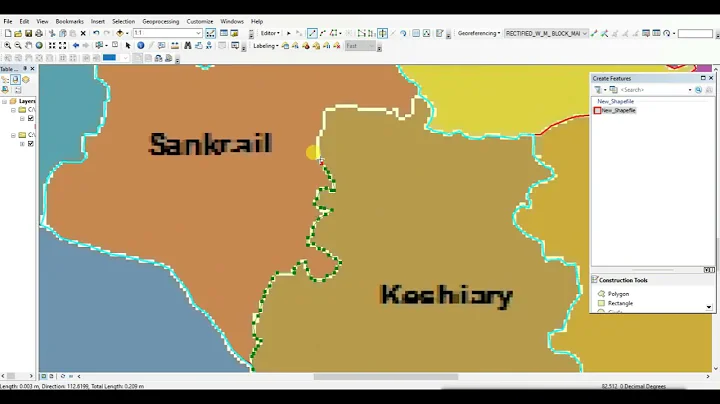Toggle first layer visibility checkbox
720x404 pixels.
pos(31,118)
